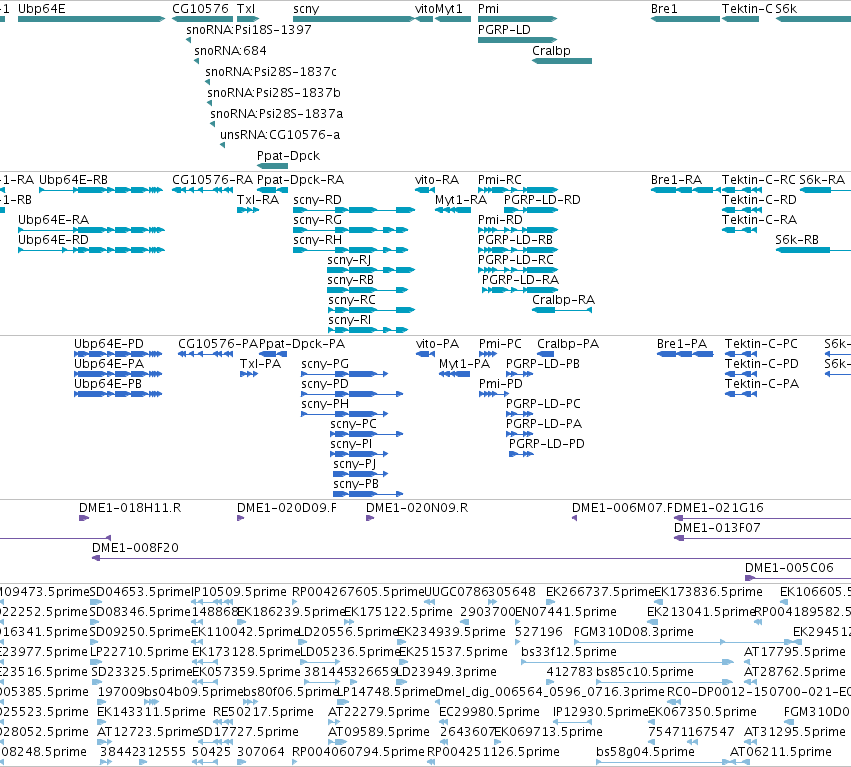
Task: Click the Ubp64E-PD CDS label
Action: (109, 344)
